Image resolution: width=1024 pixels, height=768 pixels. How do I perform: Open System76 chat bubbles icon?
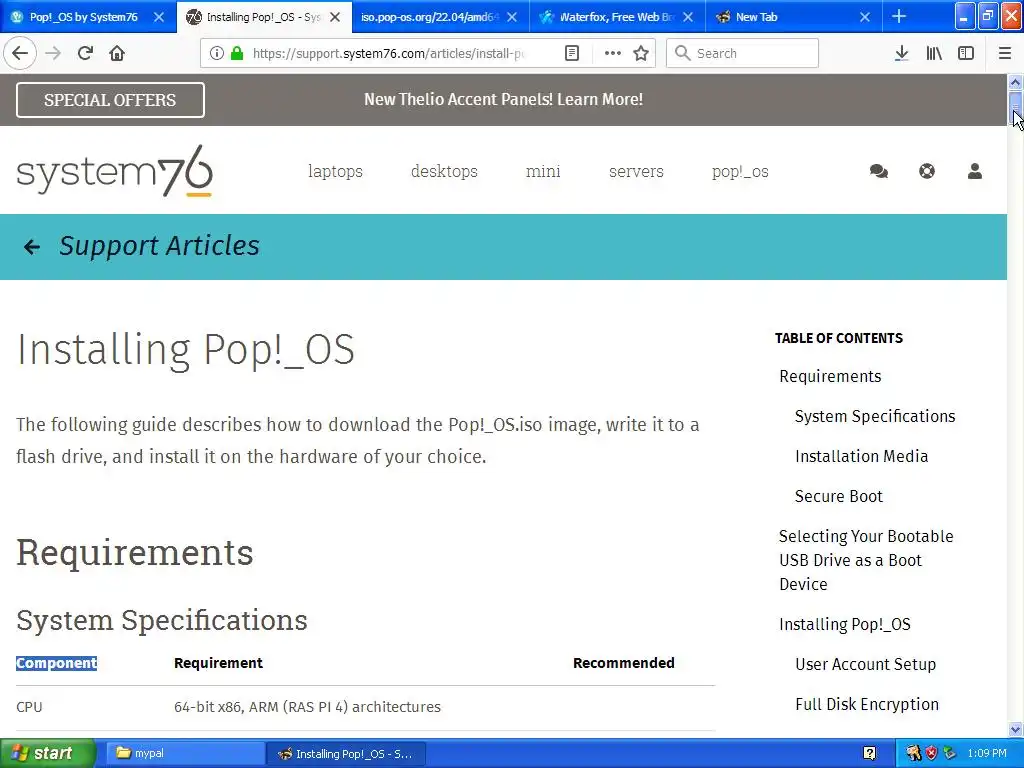coord(878,171)
